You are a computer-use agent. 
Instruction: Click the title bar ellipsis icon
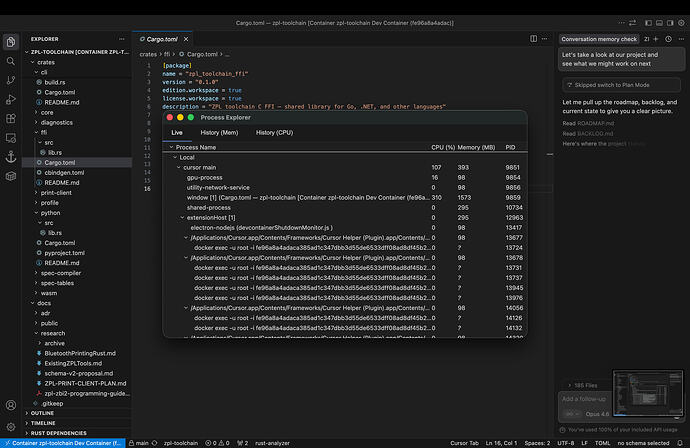[621, 23]
